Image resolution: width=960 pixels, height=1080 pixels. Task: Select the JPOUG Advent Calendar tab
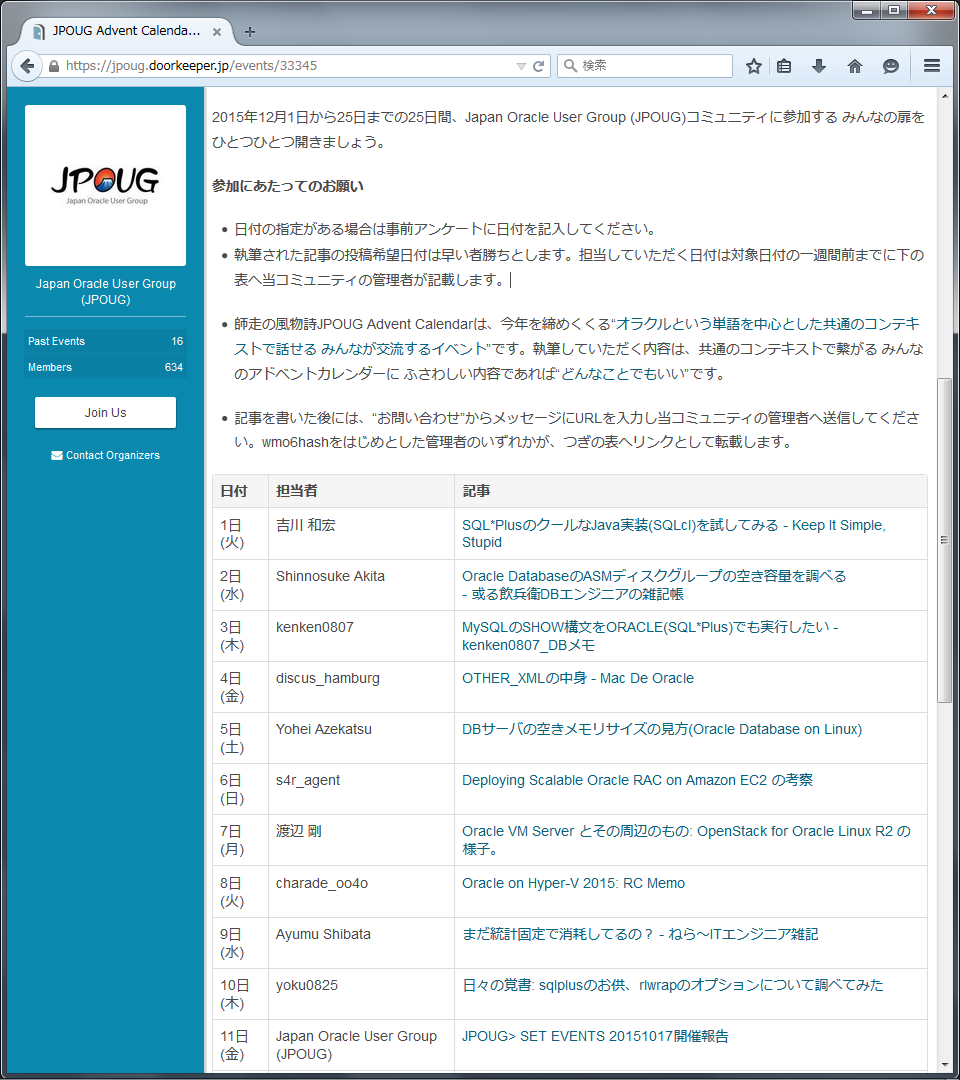[125, 31]
